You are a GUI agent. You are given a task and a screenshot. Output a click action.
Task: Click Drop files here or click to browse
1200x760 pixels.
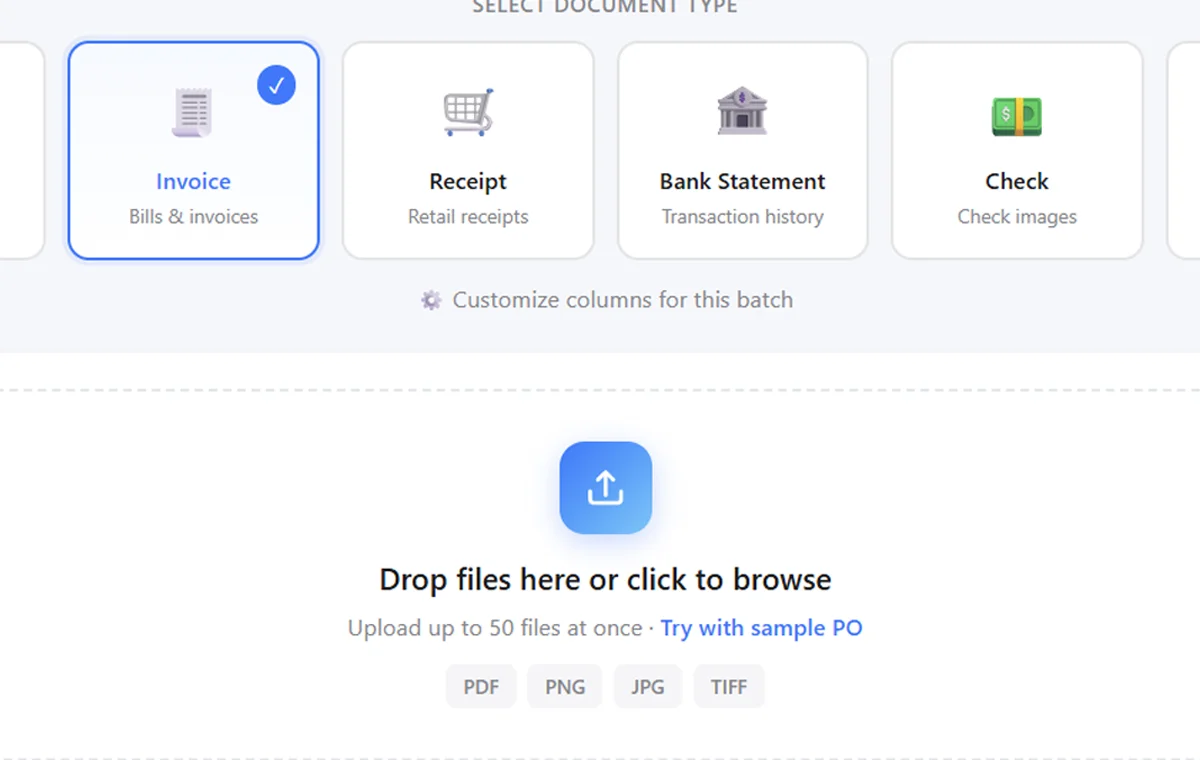(605, 580)
